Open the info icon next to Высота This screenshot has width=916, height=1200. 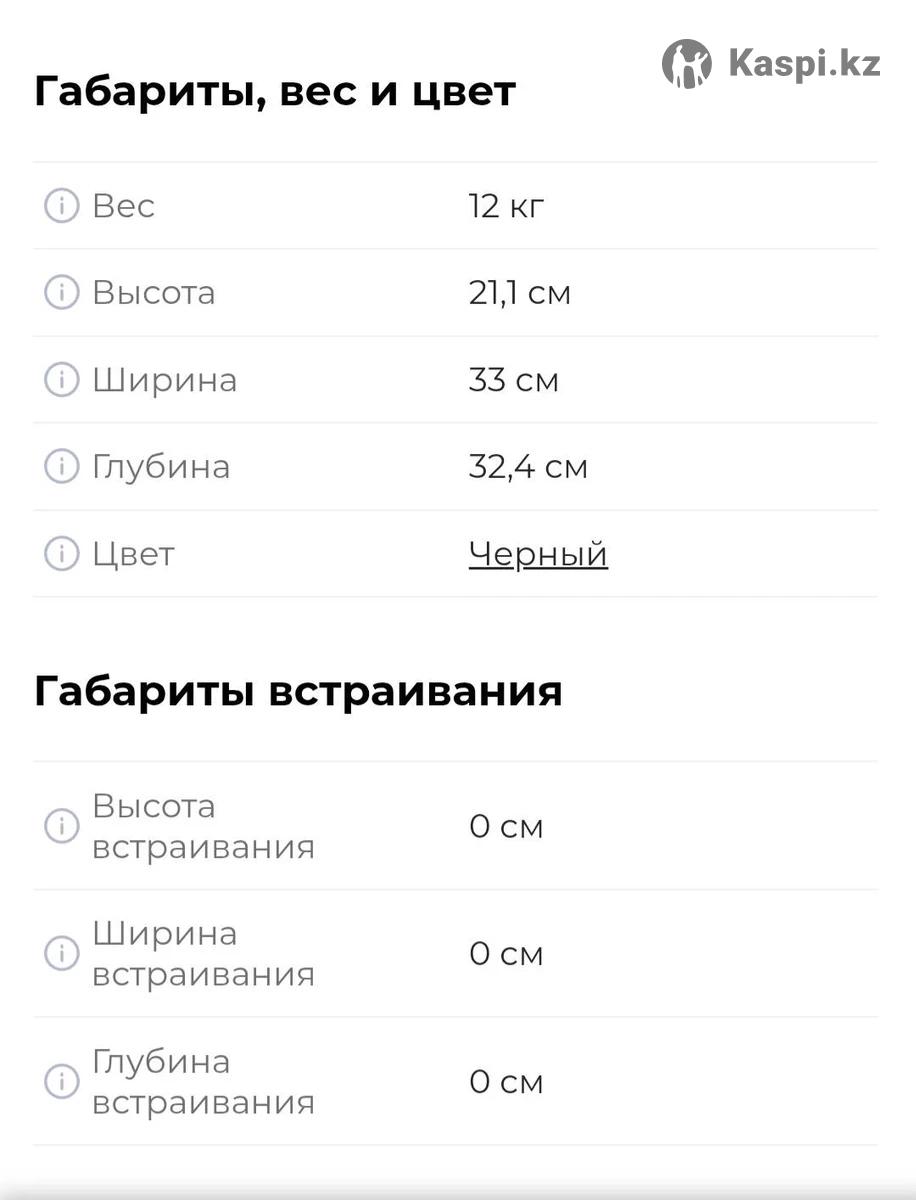coord(61,293)
